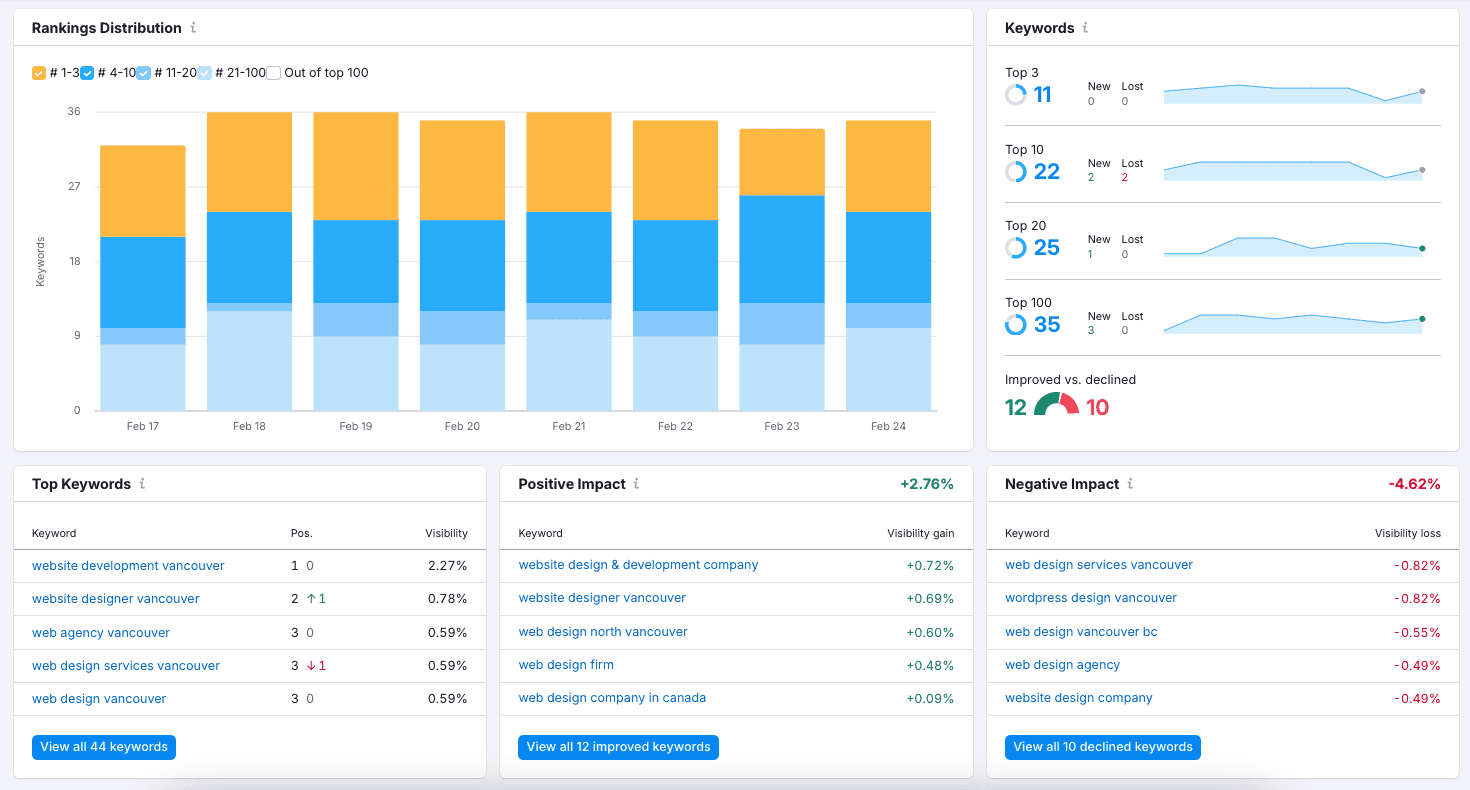Click web design north vancouver link

(x=603, y=632)
